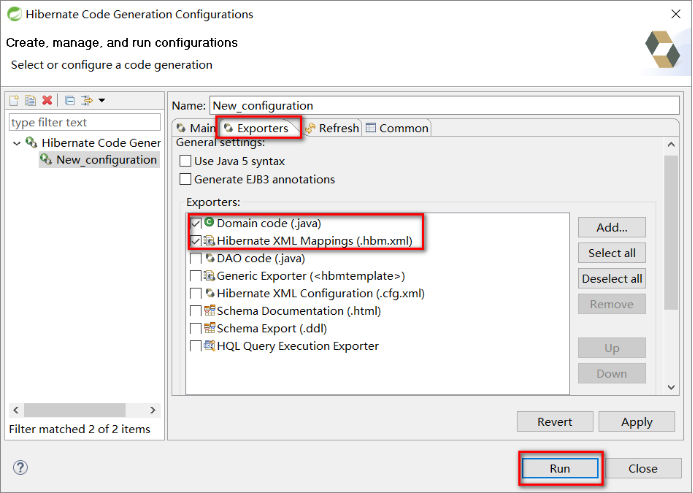This screenshot has width=693, height=493.
Task: Click the Deselect all button
Action: pyautogui.click(x=612, y=279)
